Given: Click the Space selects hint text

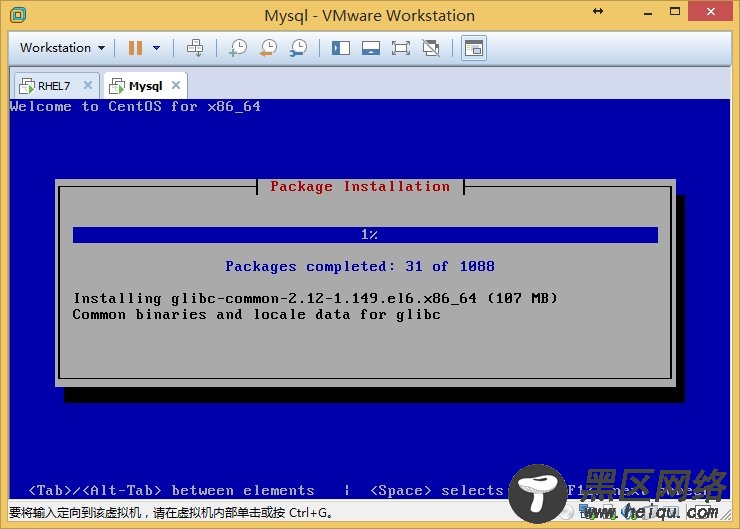Looking at the screenshot, I should (x=437, y=490).
